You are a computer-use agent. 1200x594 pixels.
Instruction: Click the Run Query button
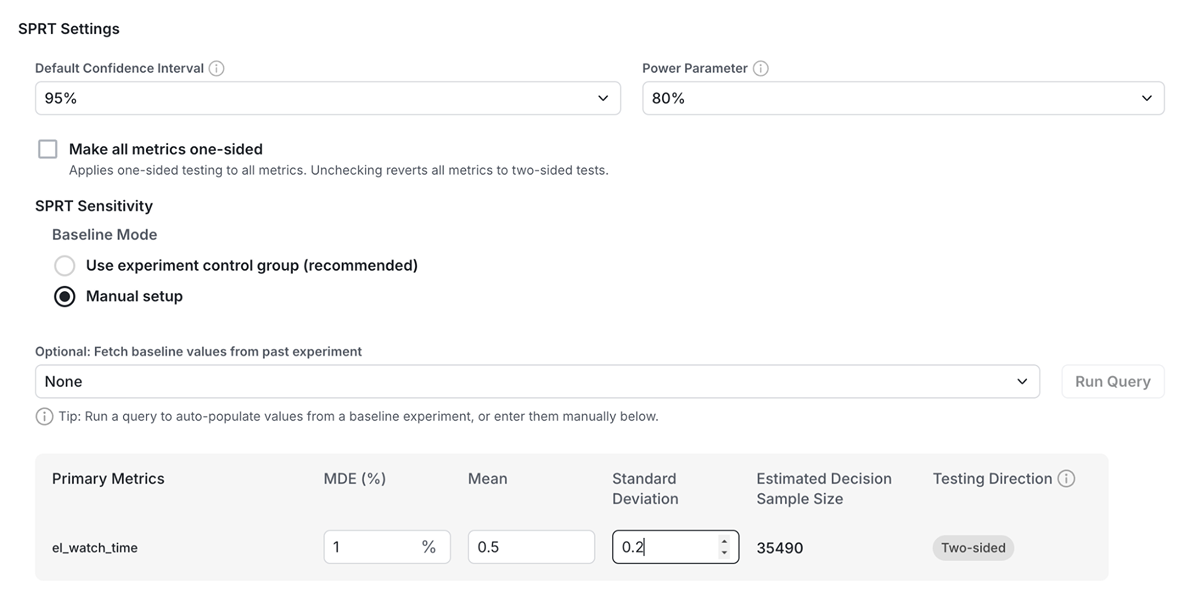[1113, 382]
